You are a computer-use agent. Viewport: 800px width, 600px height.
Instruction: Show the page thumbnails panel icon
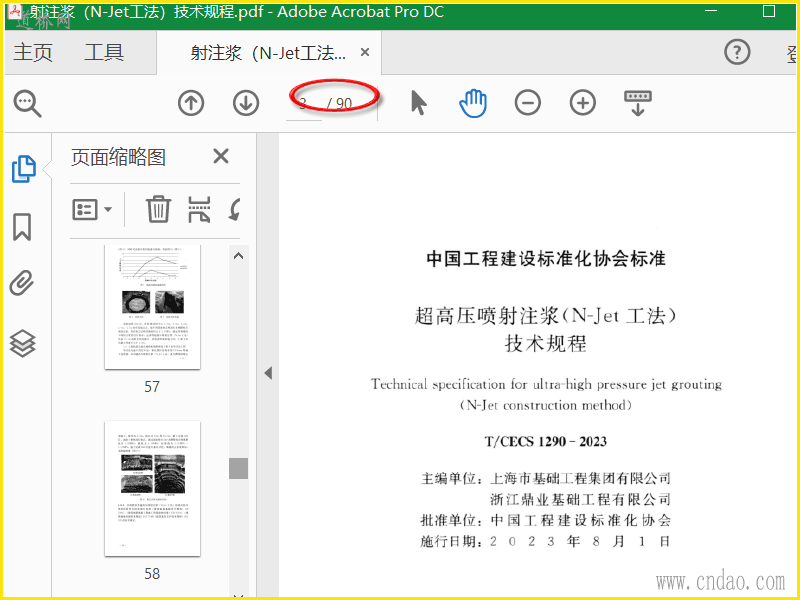(x=23, y=169)
